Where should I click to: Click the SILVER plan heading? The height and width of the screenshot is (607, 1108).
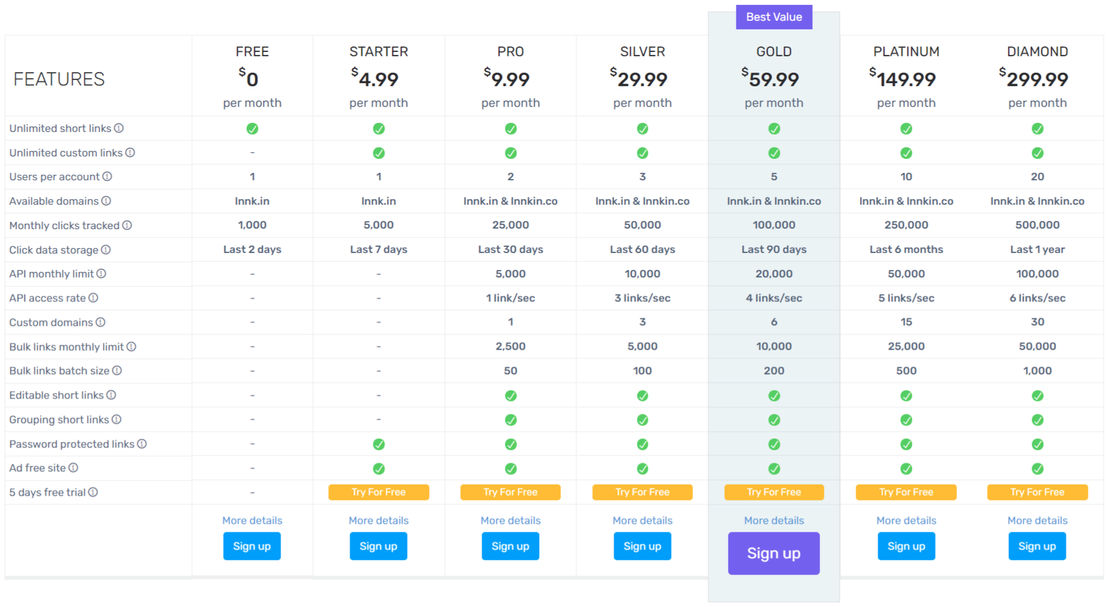tap(642, 52)
